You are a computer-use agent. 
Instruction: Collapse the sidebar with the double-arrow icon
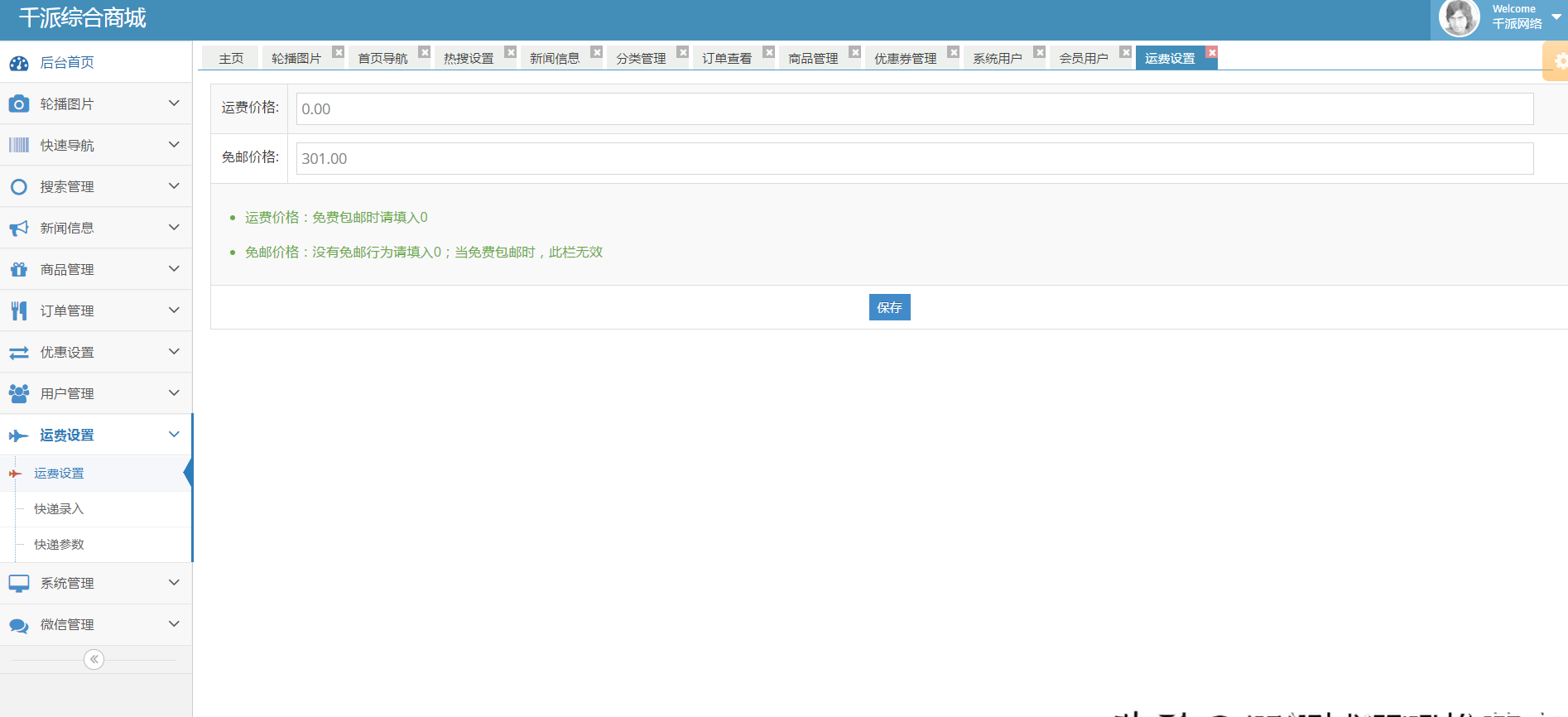94,659
